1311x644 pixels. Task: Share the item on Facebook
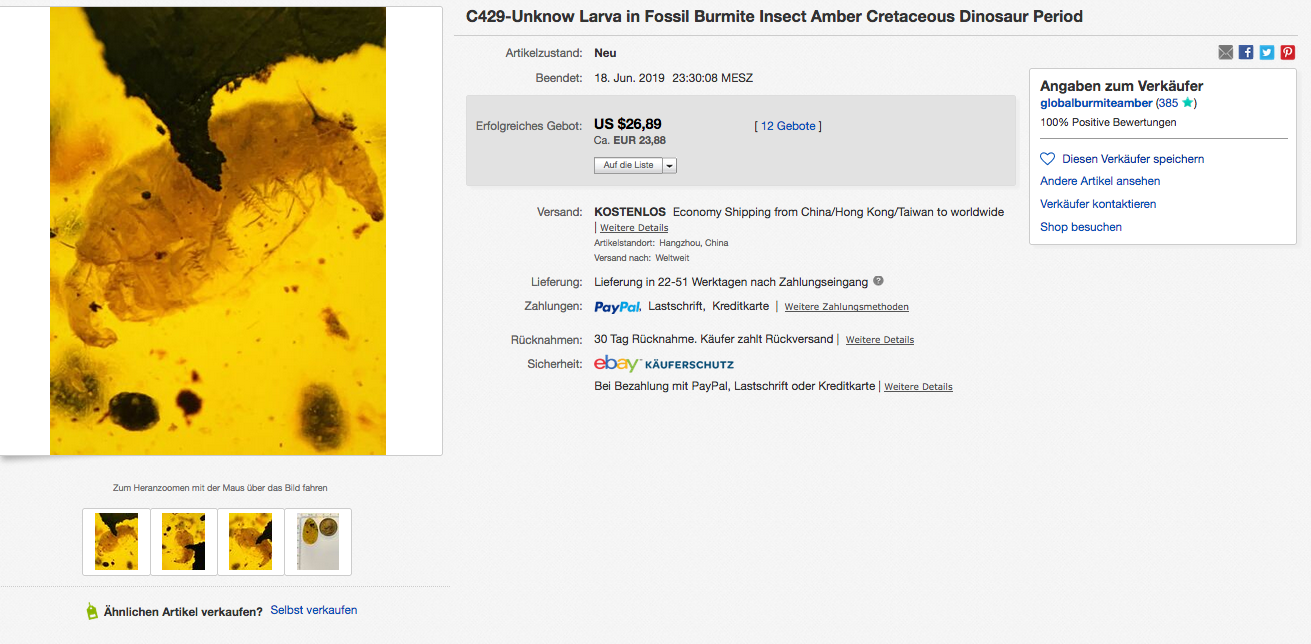1246,52
